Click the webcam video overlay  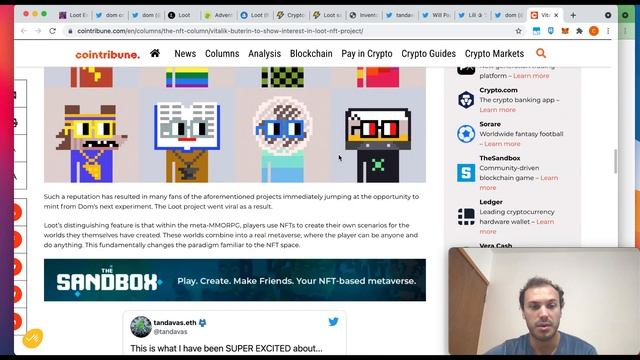click(544, 301)
